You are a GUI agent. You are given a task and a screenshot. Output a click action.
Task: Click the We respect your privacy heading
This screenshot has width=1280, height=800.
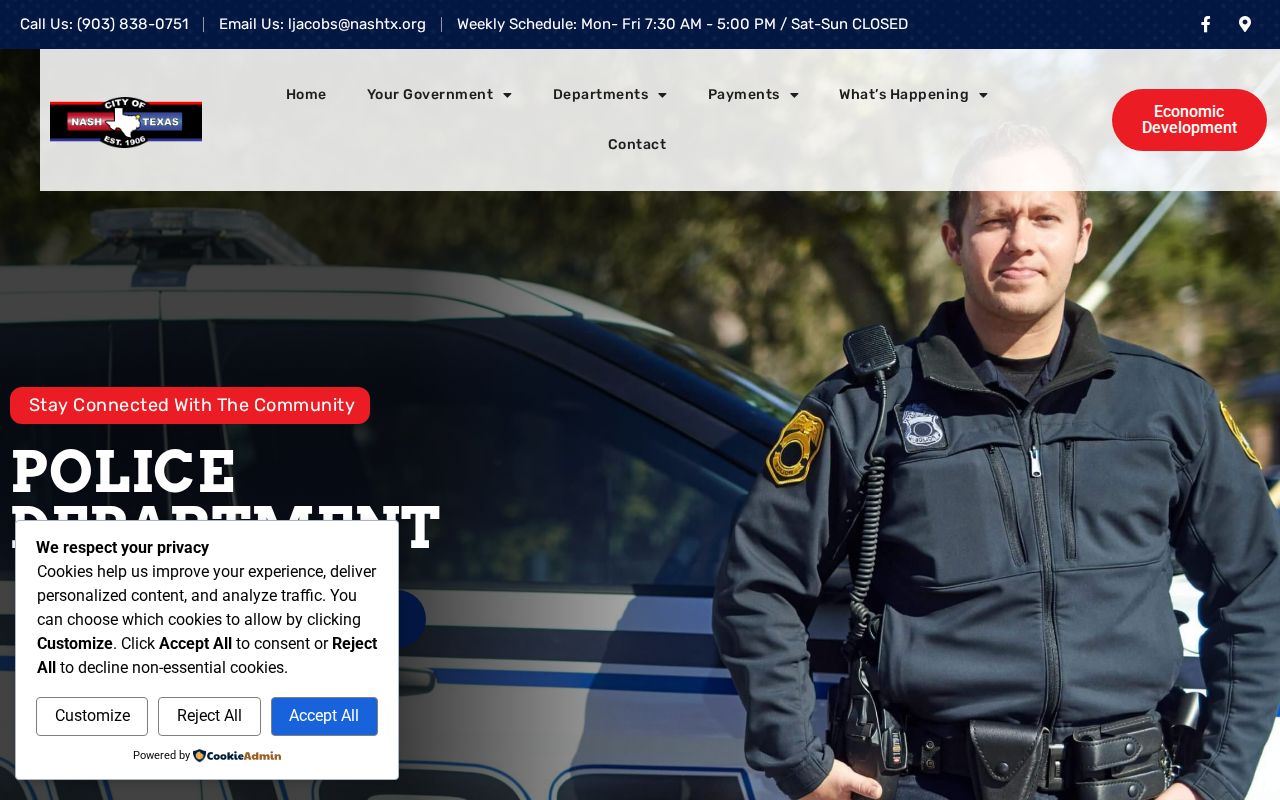pos(123,547)
